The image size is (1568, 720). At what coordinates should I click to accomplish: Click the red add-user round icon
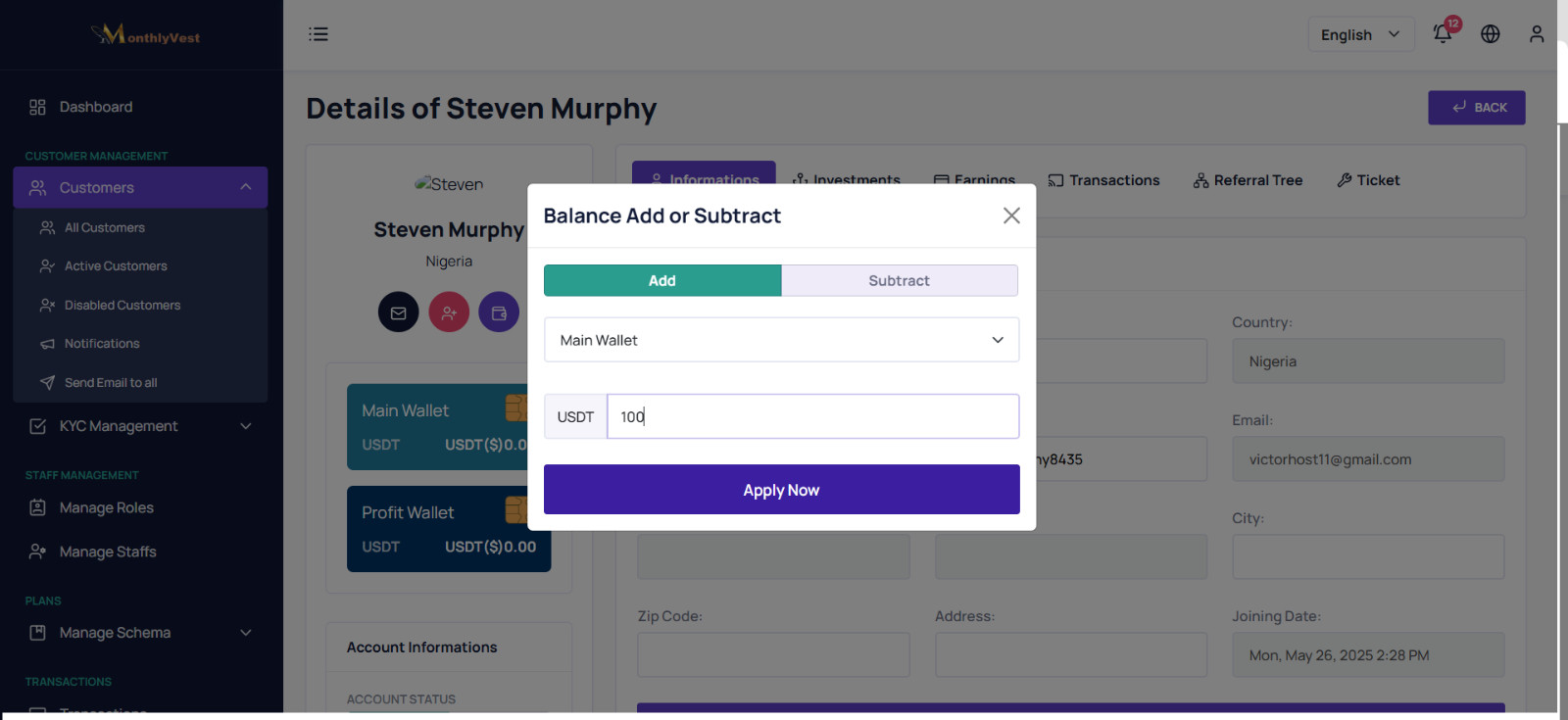(449, 312)
